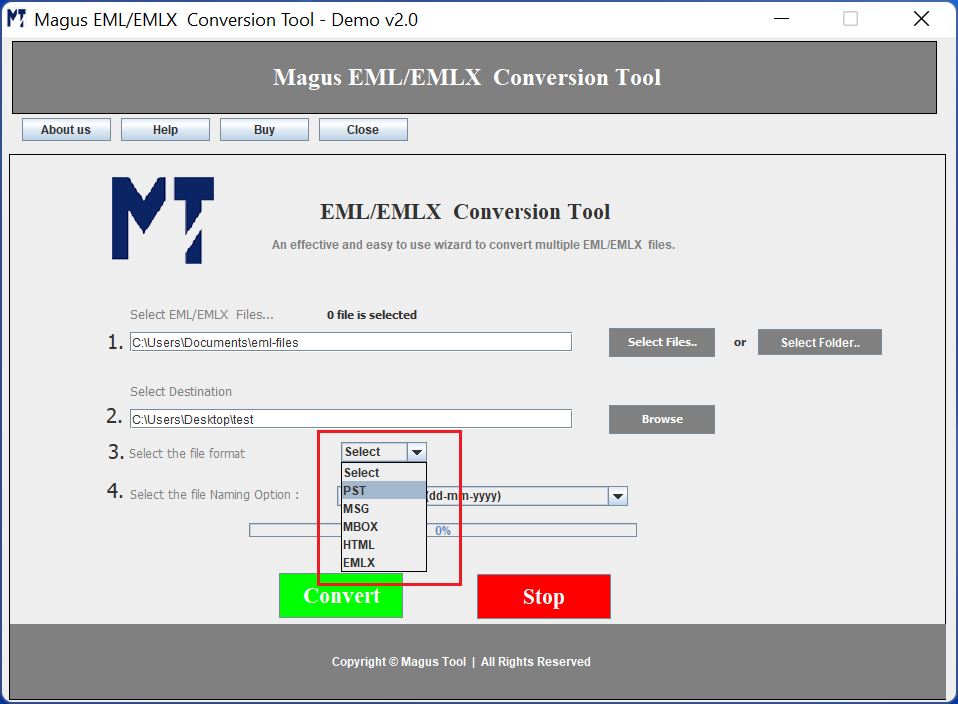Click the large MT logo image

(x=162, y=220)
